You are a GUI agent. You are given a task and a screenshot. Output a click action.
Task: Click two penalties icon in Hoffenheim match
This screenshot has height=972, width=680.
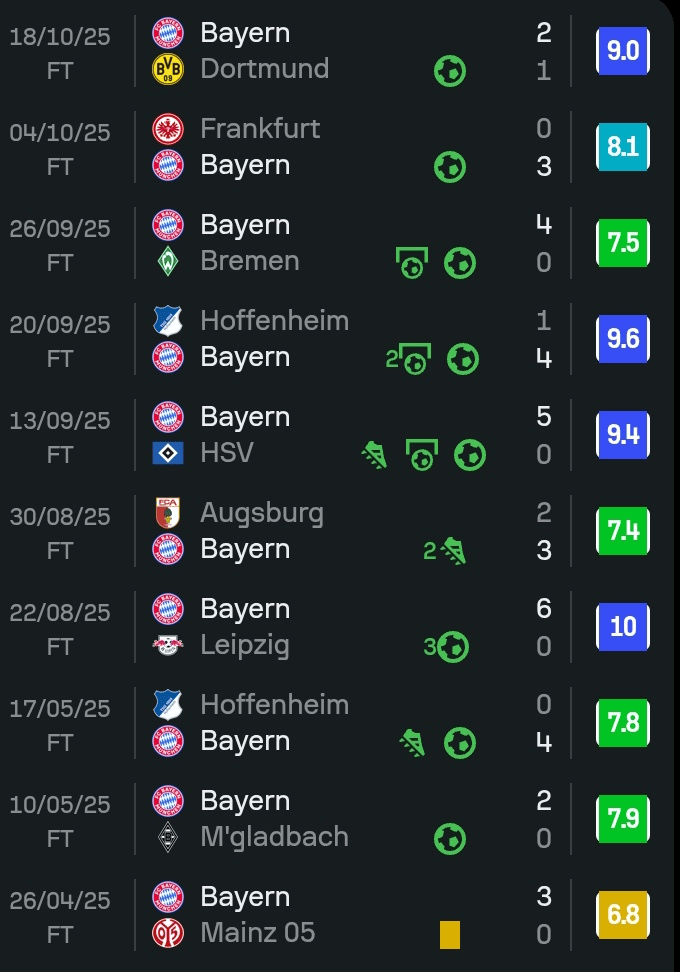pyautogui.click(x=409, y=358)
